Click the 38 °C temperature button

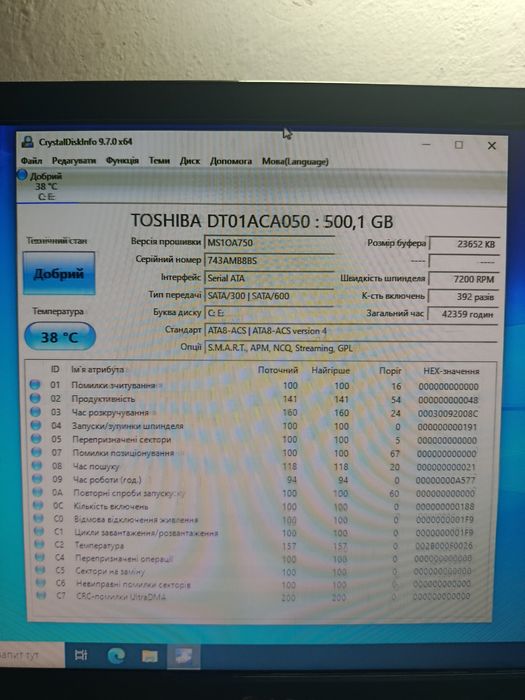(60, 337)
